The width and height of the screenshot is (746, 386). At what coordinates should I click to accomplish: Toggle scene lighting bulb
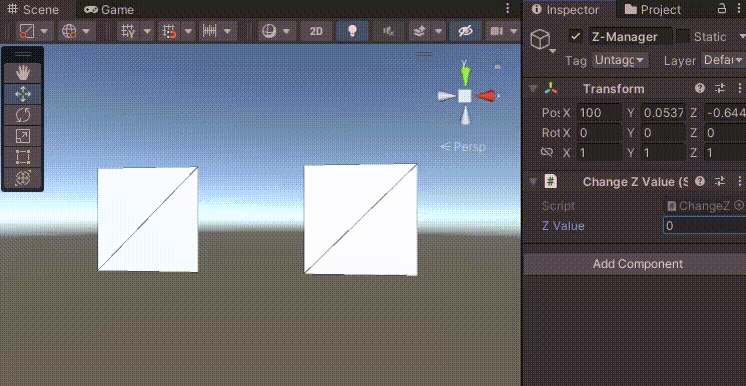click(352, 31)
